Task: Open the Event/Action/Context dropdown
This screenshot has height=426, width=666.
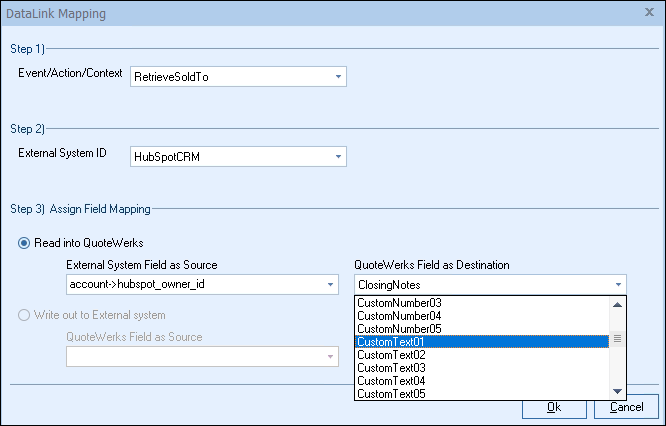Action: click(x=338, y=76)
